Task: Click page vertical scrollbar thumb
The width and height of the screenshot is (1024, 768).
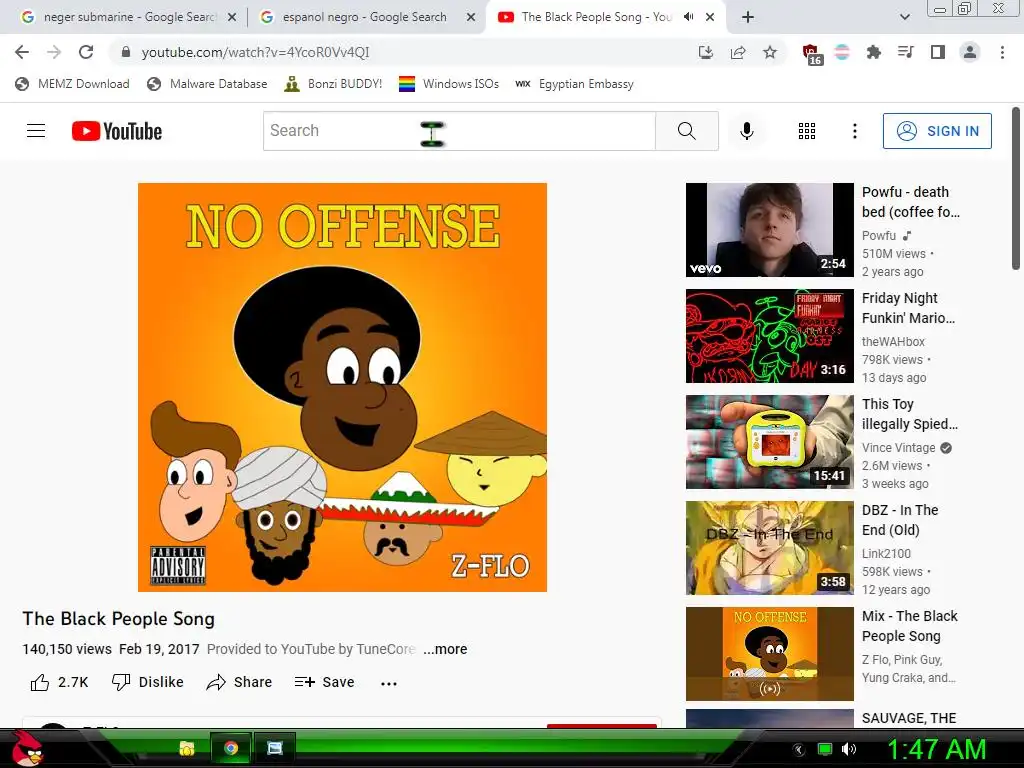Action: (1016, 189)
